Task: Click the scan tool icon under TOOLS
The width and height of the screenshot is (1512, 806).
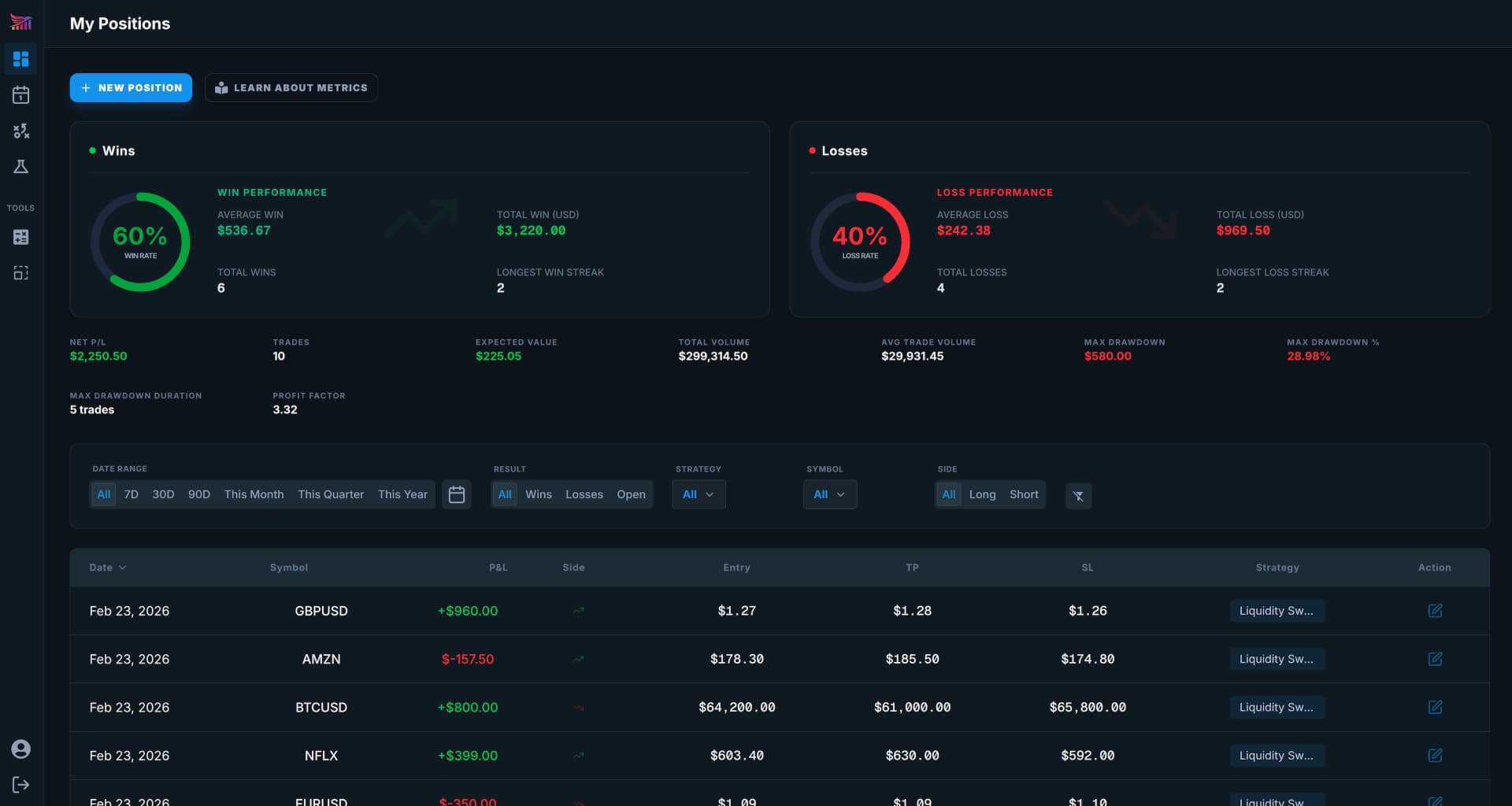Action: point(21,272)
